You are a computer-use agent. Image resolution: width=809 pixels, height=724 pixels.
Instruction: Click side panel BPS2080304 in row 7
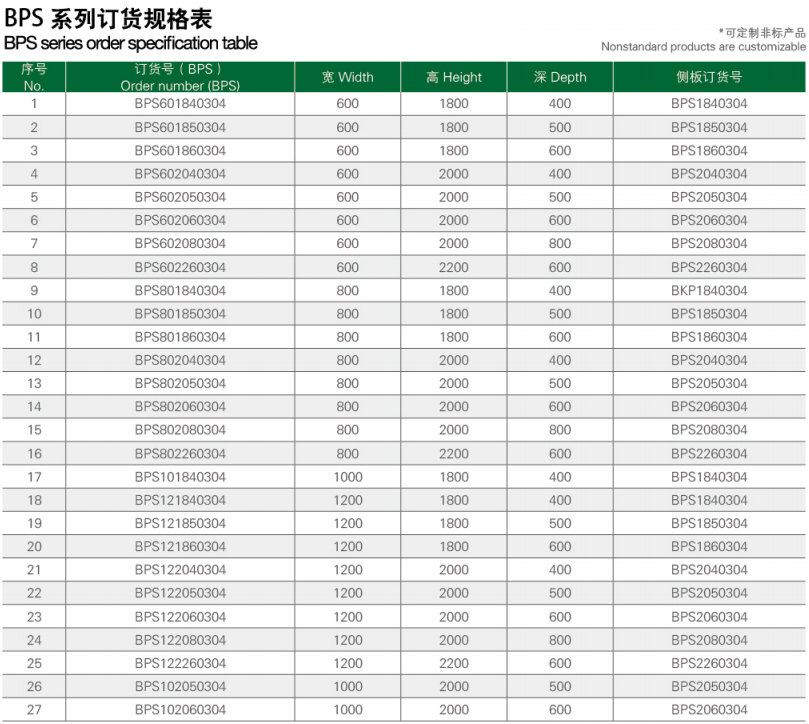pos(709,244)
